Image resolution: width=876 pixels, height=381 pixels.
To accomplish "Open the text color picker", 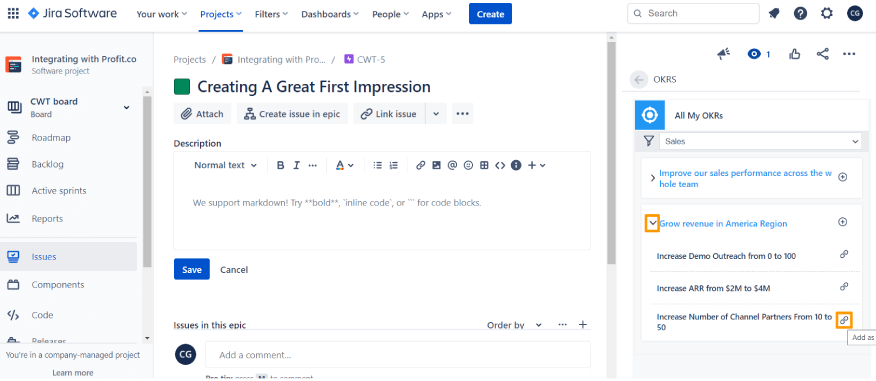I will click(344, 165).
